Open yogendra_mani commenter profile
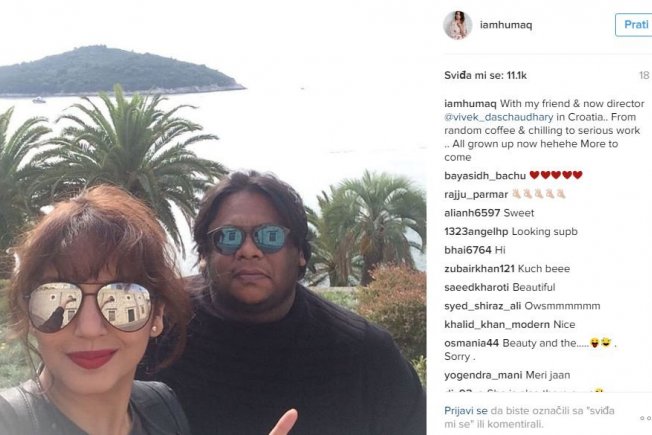 click(x=483, y=375)
